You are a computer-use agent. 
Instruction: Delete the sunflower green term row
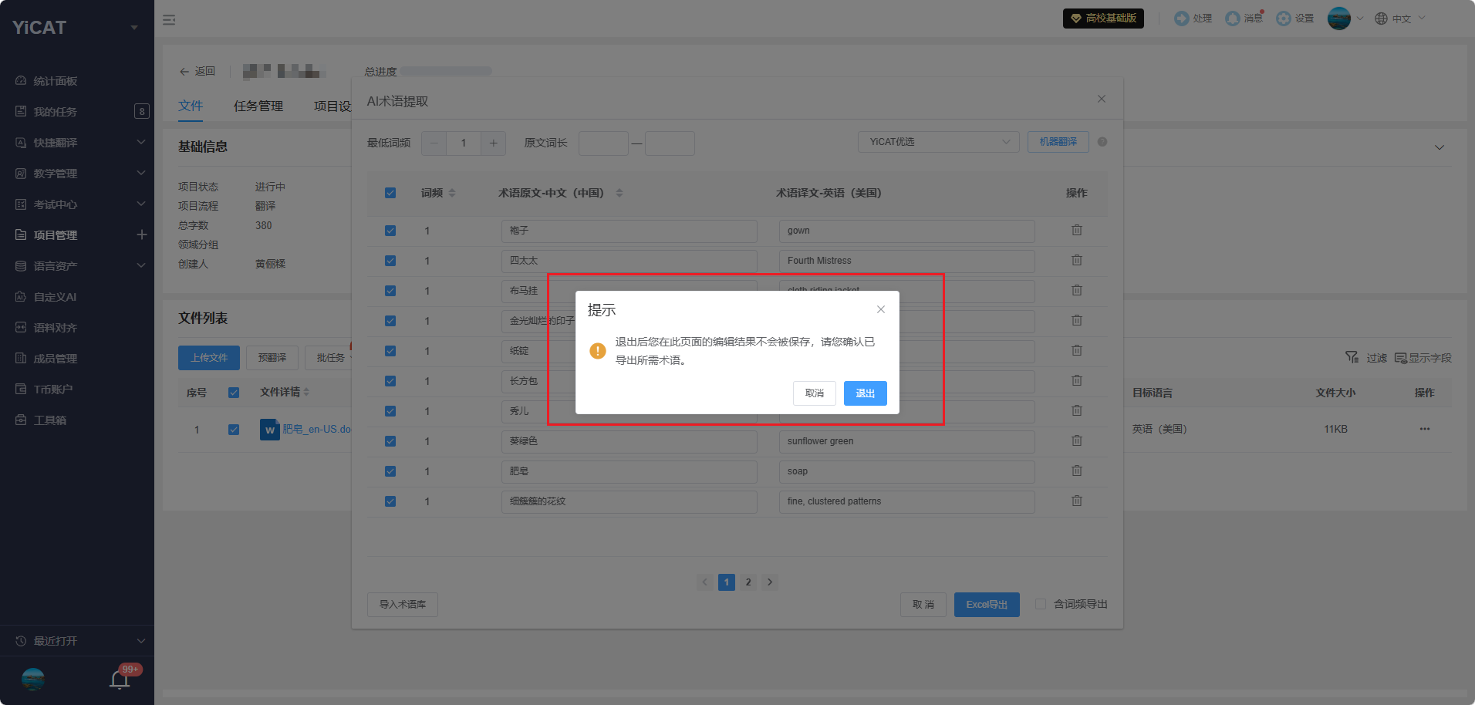tap(1077, 441)
